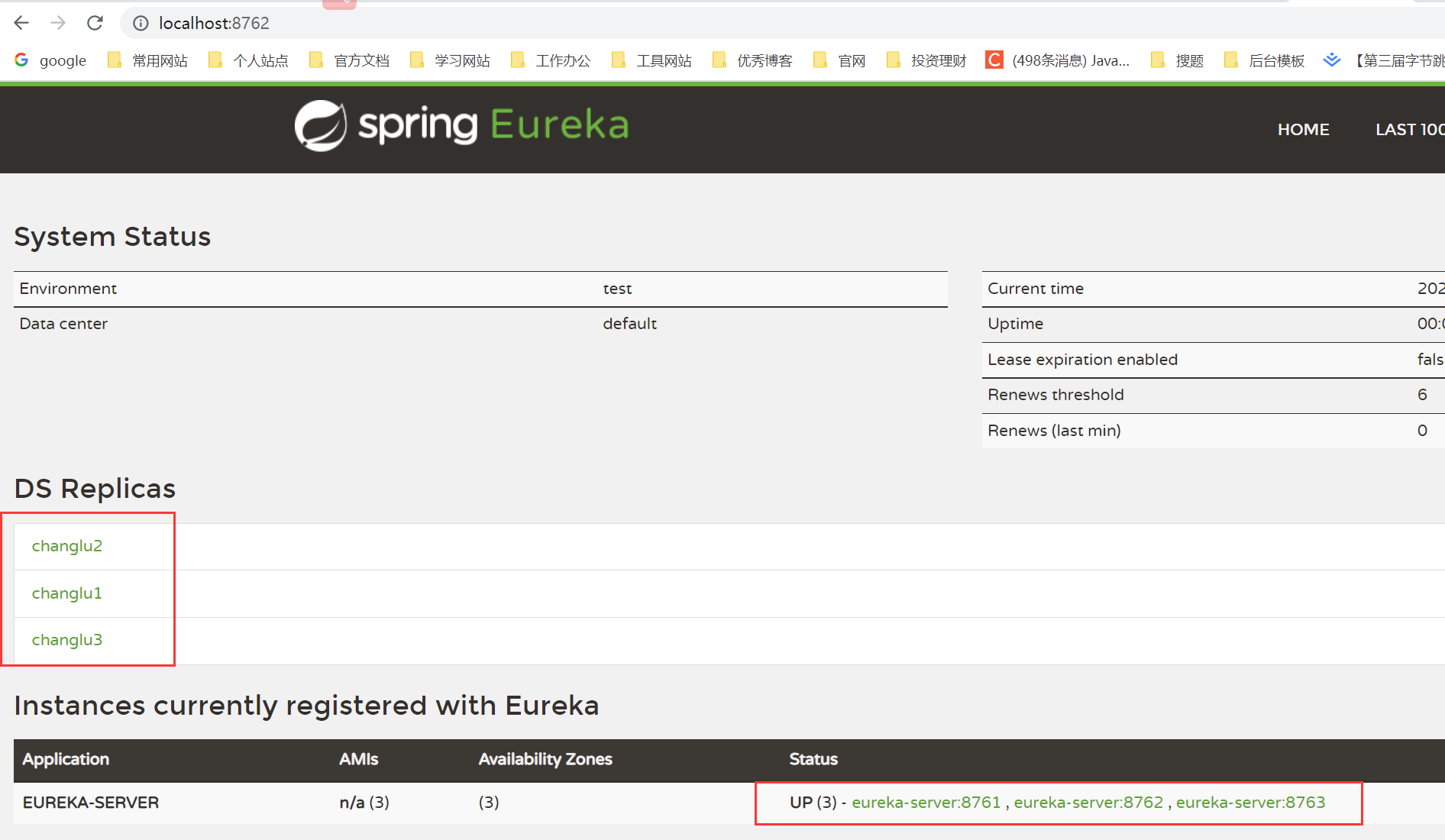Image resolution: width=1445 pixels, height=840 pixels.
Task: Click 'Instances currently registered with Eureka' heading
Action: 306,706
